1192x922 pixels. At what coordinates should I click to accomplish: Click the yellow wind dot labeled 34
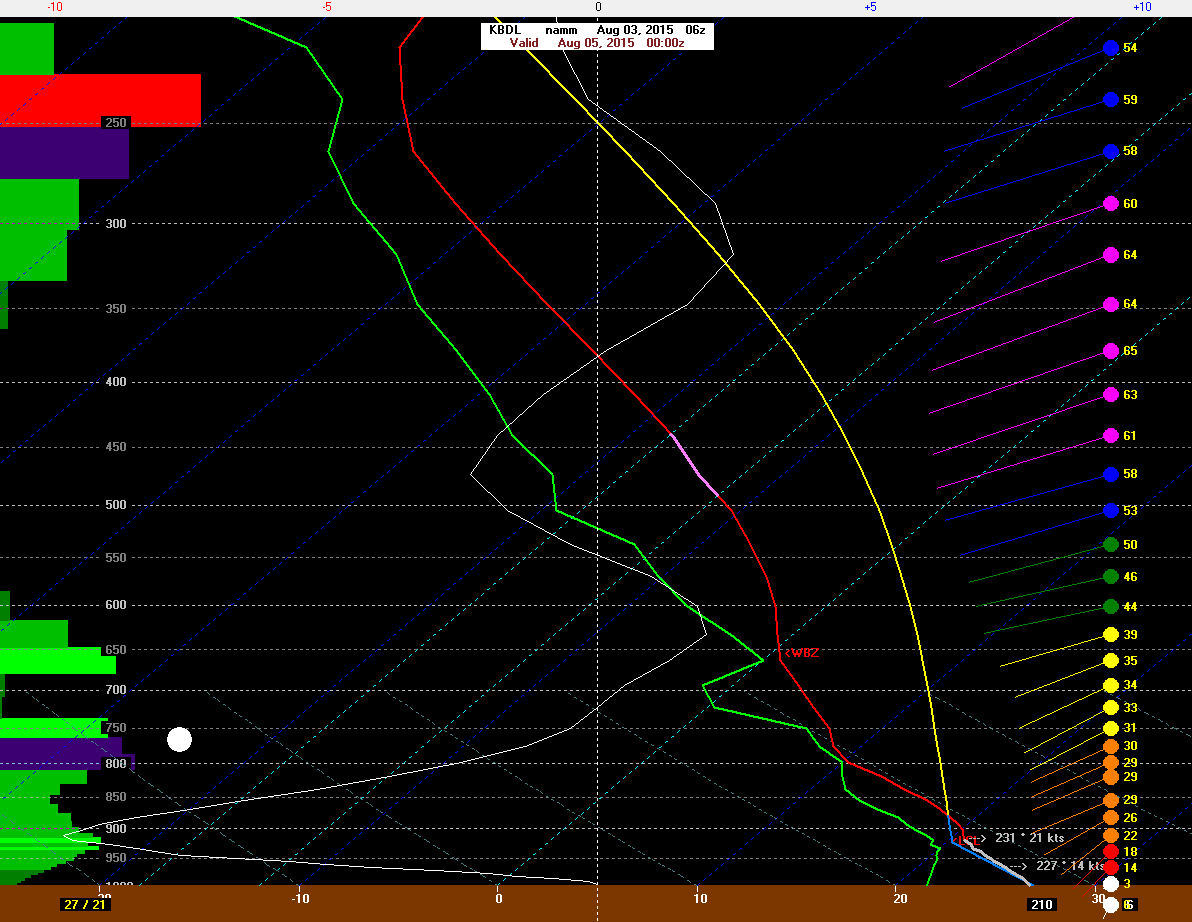(1111, 686)
